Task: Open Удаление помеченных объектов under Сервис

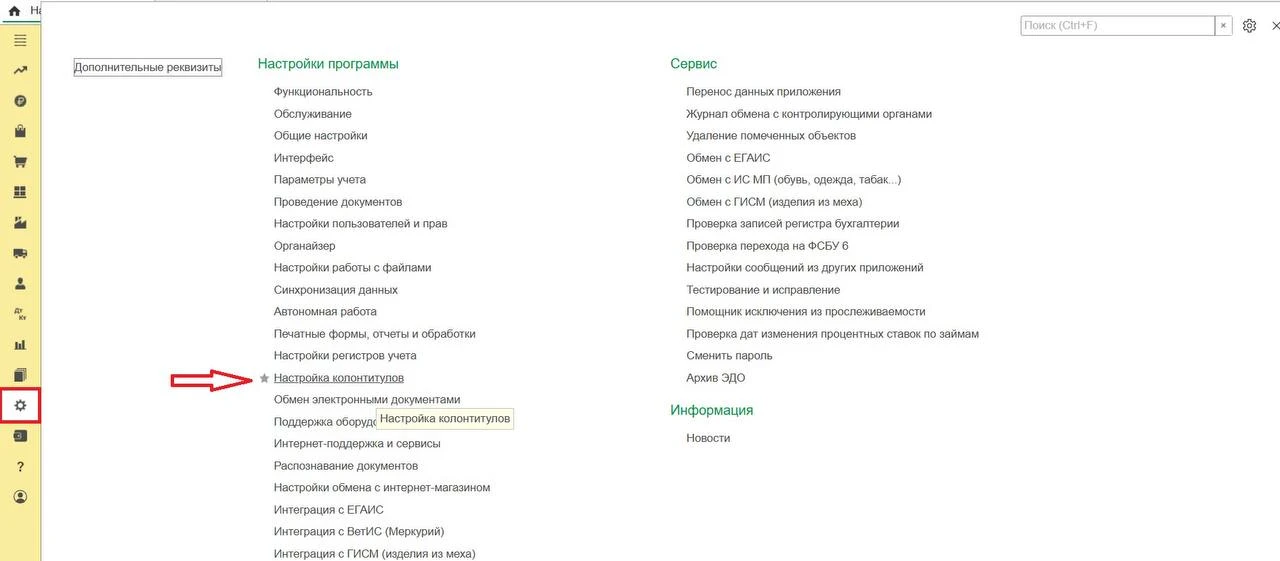Action: coord(771,136)
